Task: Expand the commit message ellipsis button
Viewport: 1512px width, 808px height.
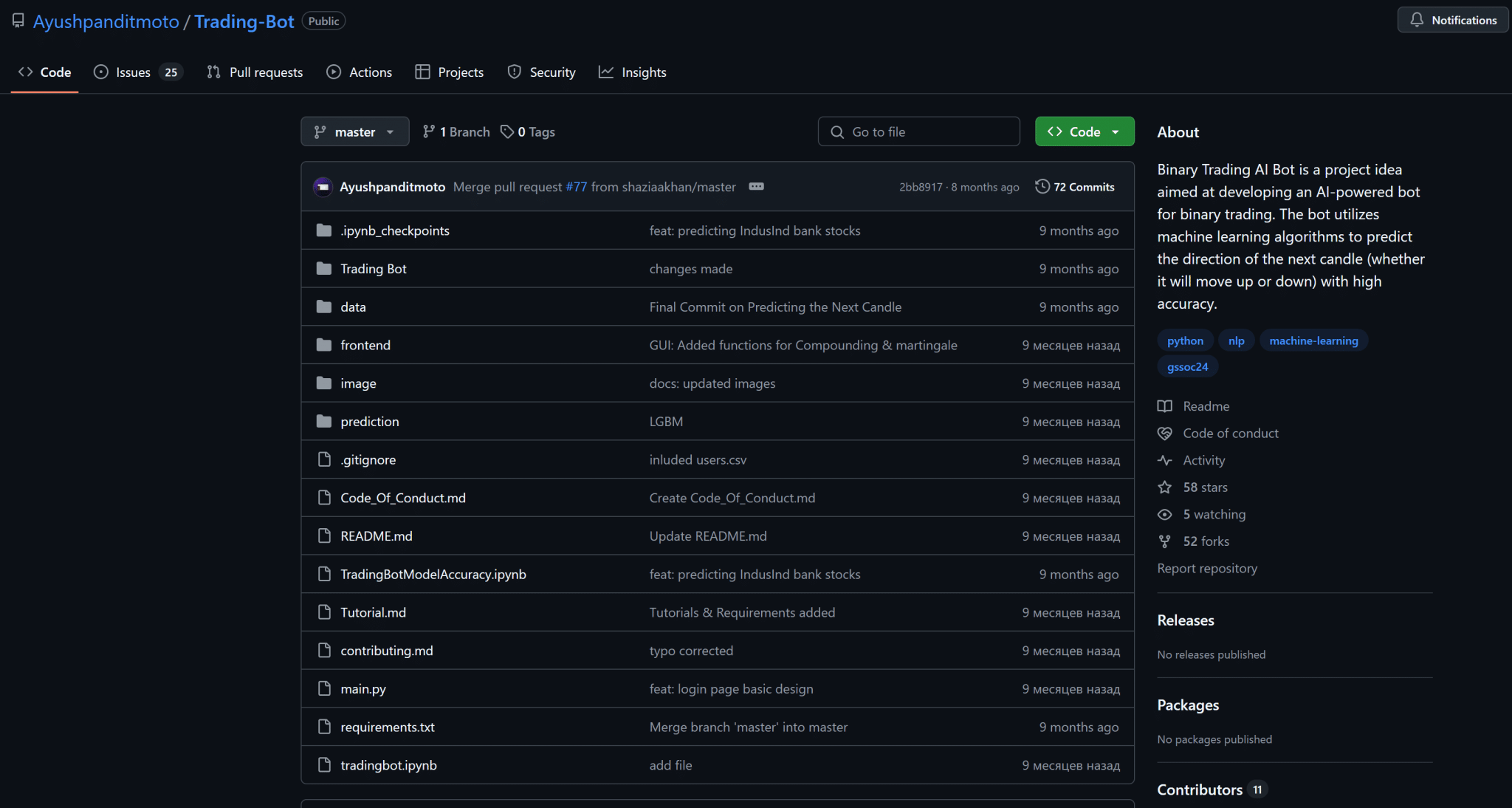Action: pyautogui.click(x=756, y=187)
